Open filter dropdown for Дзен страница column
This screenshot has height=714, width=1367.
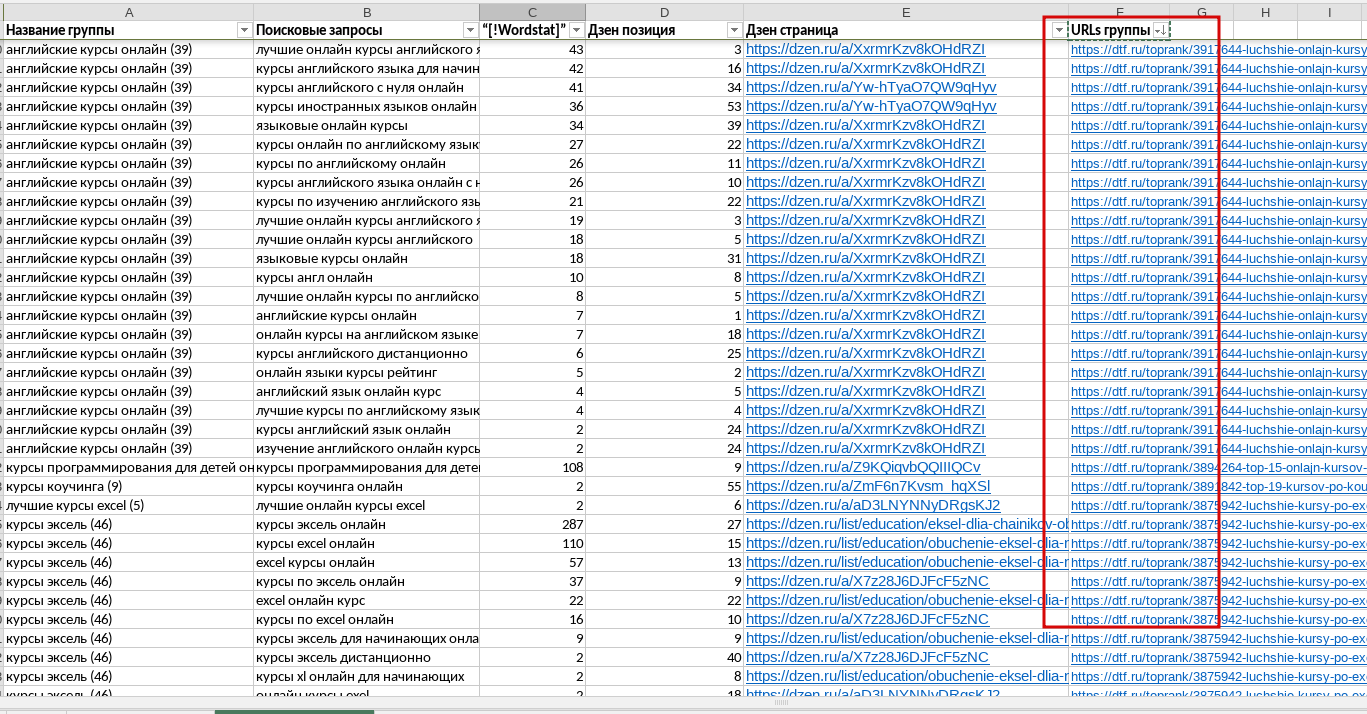(x=1059, y=30)
